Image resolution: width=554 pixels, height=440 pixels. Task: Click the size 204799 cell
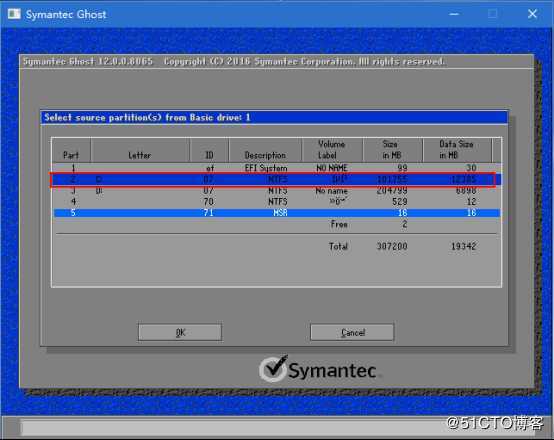click(x=392, y=191)
